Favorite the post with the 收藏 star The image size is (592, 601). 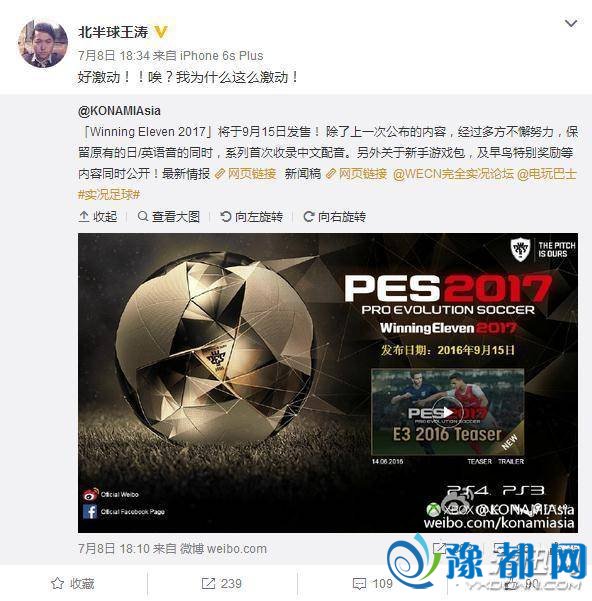coord(73,584)
